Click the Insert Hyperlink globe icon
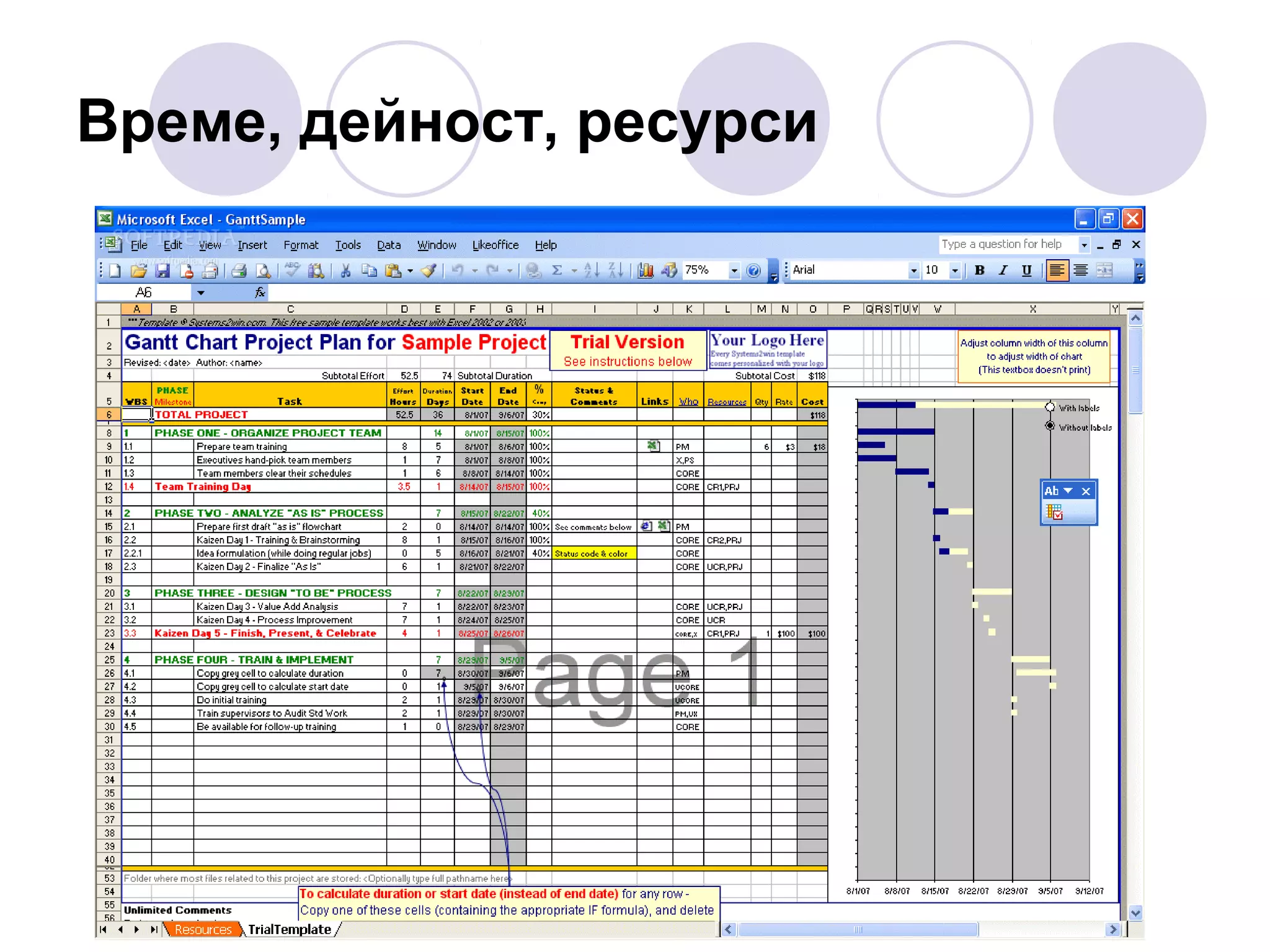 pos(533,270)
